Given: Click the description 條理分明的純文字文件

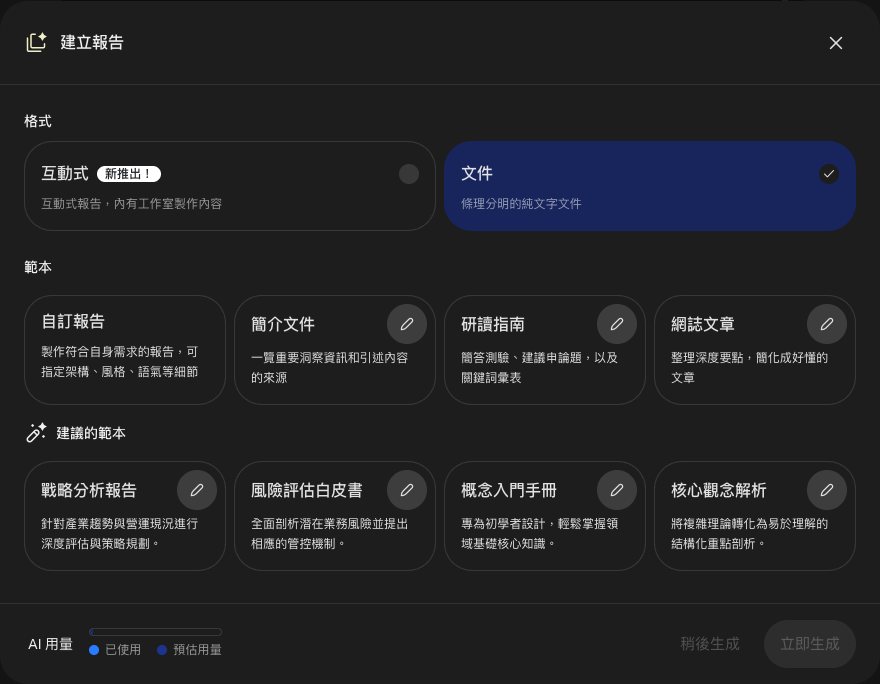Looking at the screenshot, I should tap(521, 204).
